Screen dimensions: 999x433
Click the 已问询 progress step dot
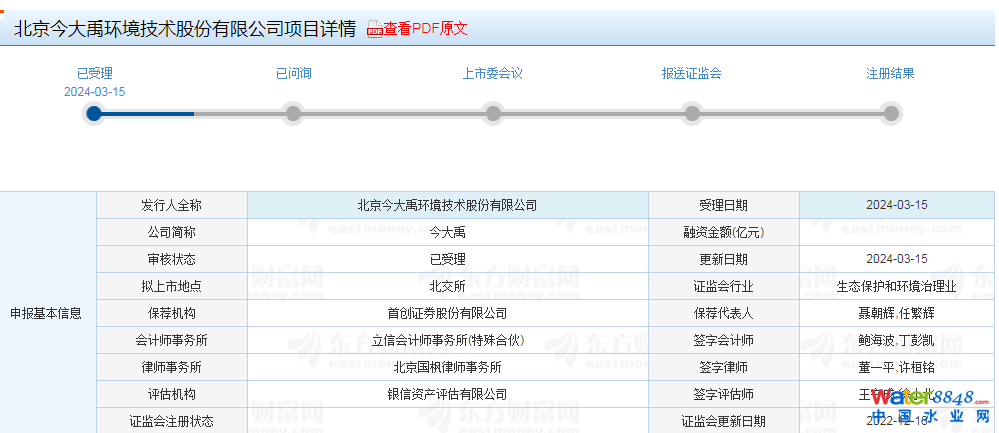click(293, 113)
